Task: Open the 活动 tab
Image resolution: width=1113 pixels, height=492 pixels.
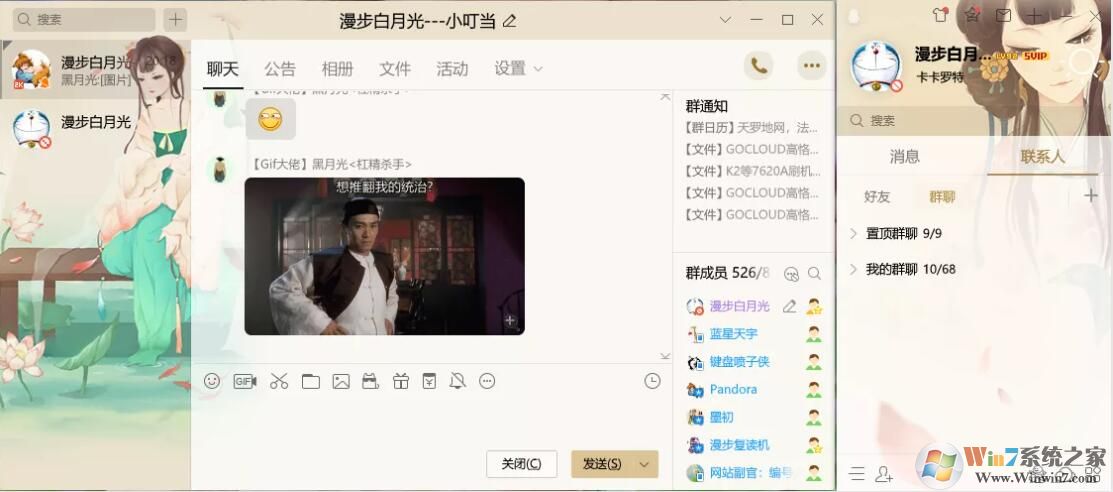Action: (x=452, y=69)
